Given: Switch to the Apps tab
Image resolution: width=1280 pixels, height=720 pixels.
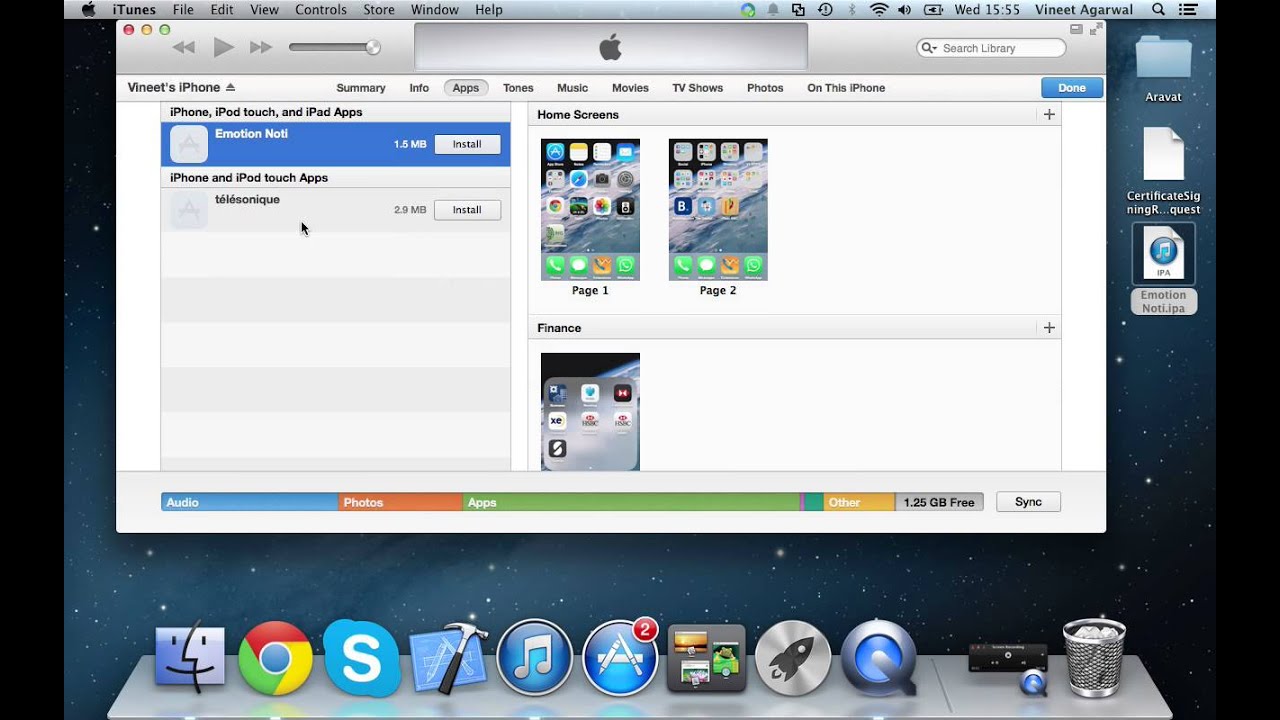Looking at the screenshot, I should 466,88.
